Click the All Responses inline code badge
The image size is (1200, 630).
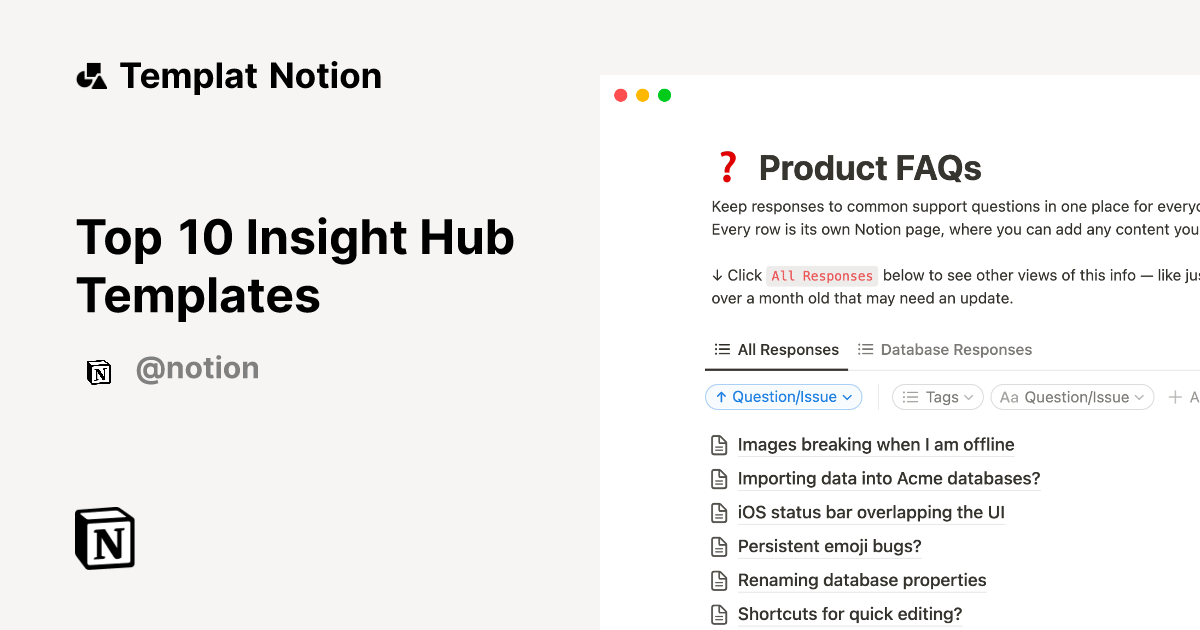click(822, 275)
